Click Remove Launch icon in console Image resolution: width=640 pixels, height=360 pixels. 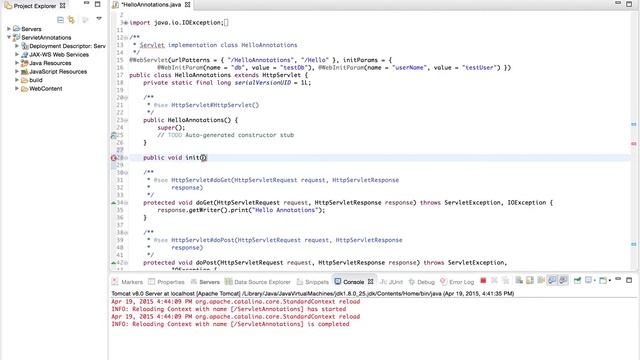point(494,280)
